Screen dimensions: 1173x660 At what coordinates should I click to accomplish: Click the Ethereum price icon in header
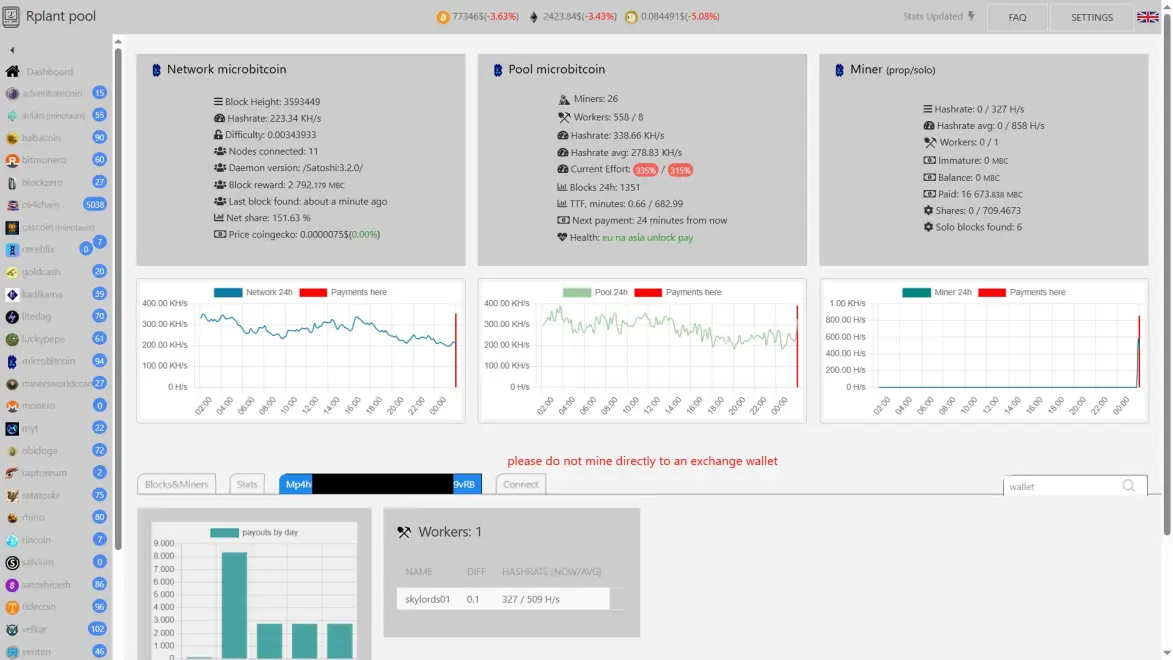[533, 16]
